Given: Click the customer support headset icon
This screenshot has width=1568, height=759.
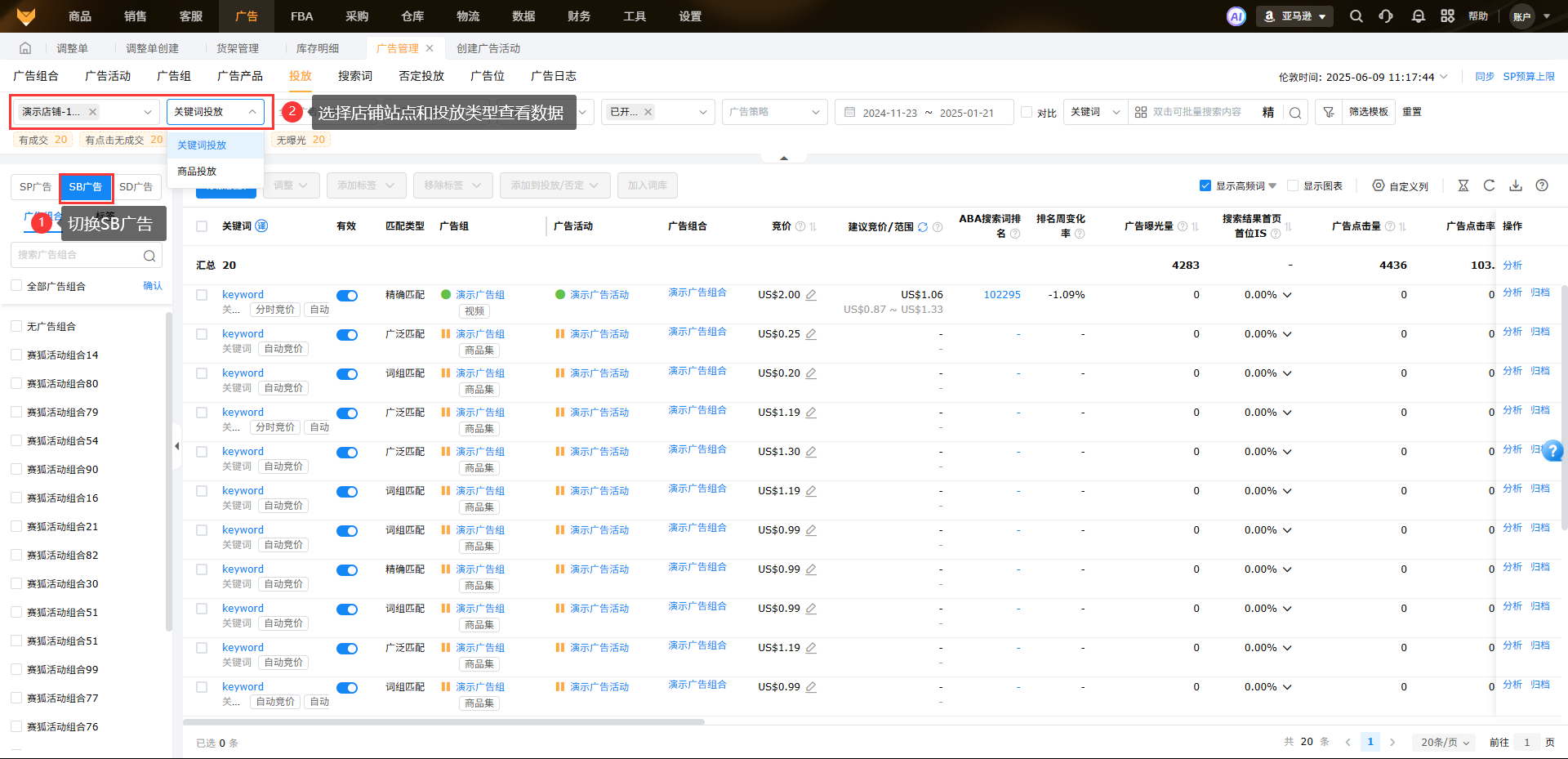Looking at the screenshot, I should pos(1386,16).
